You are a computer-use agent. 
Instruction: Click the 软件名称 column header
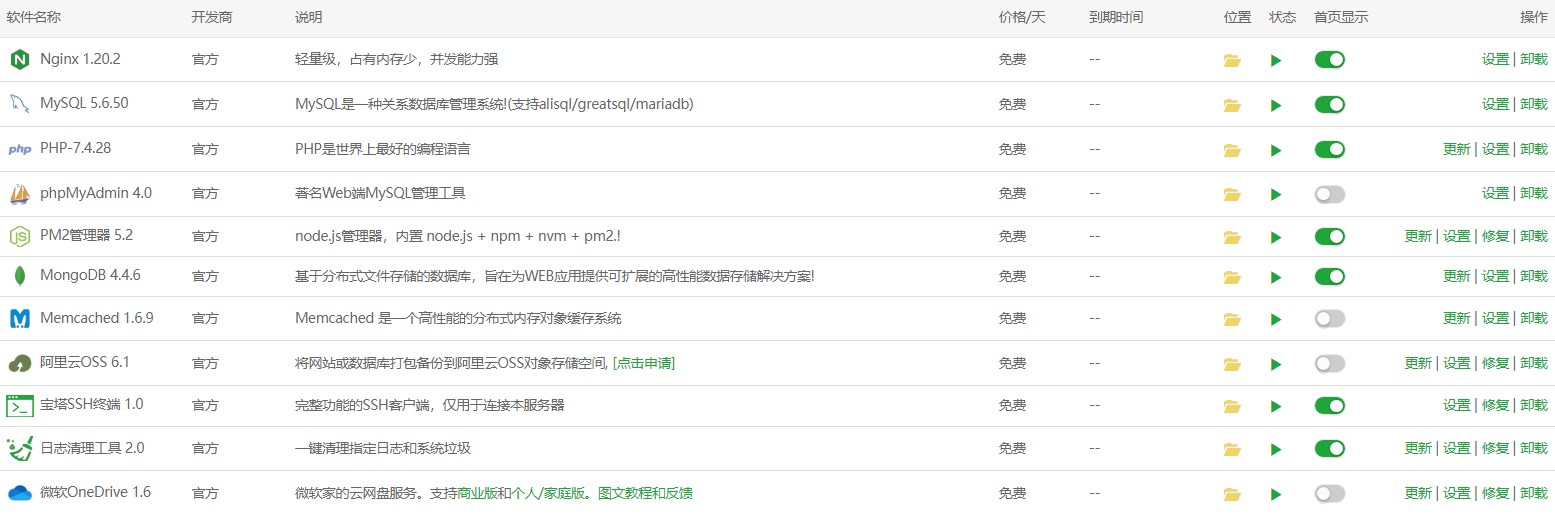point(35,17)
